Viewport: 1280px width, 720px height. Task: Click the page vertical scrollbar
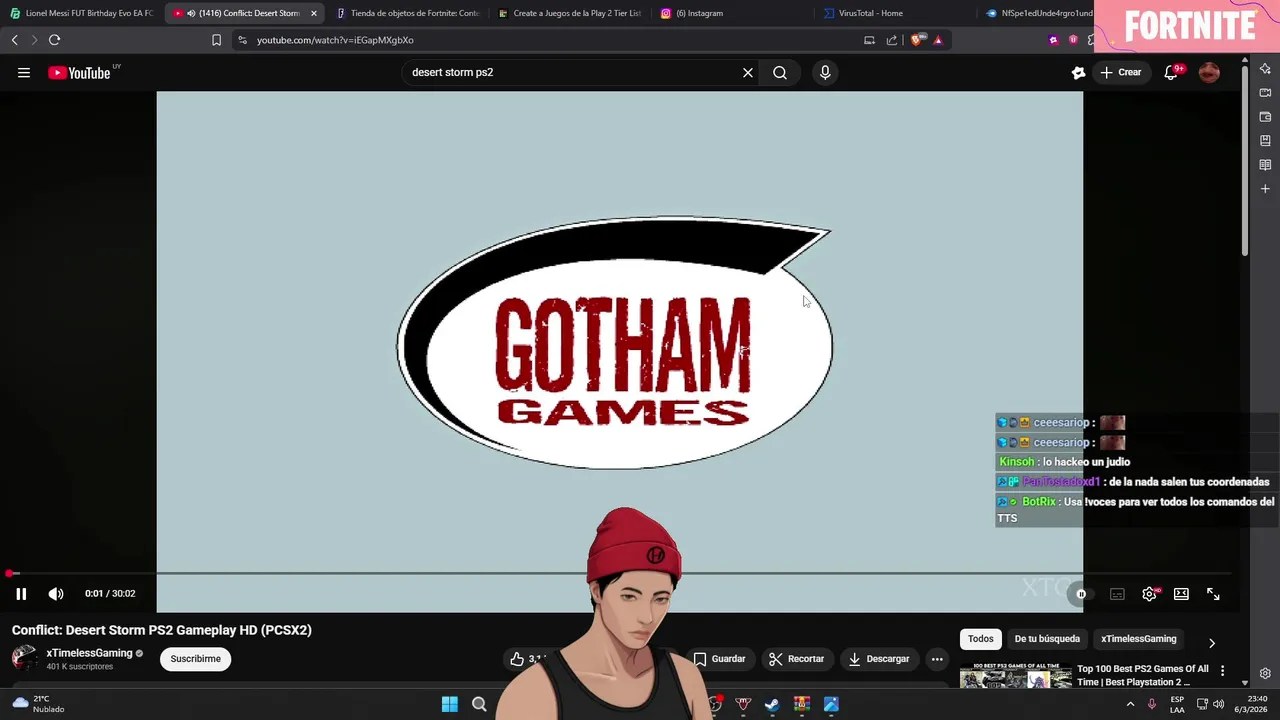point(1245,160)
